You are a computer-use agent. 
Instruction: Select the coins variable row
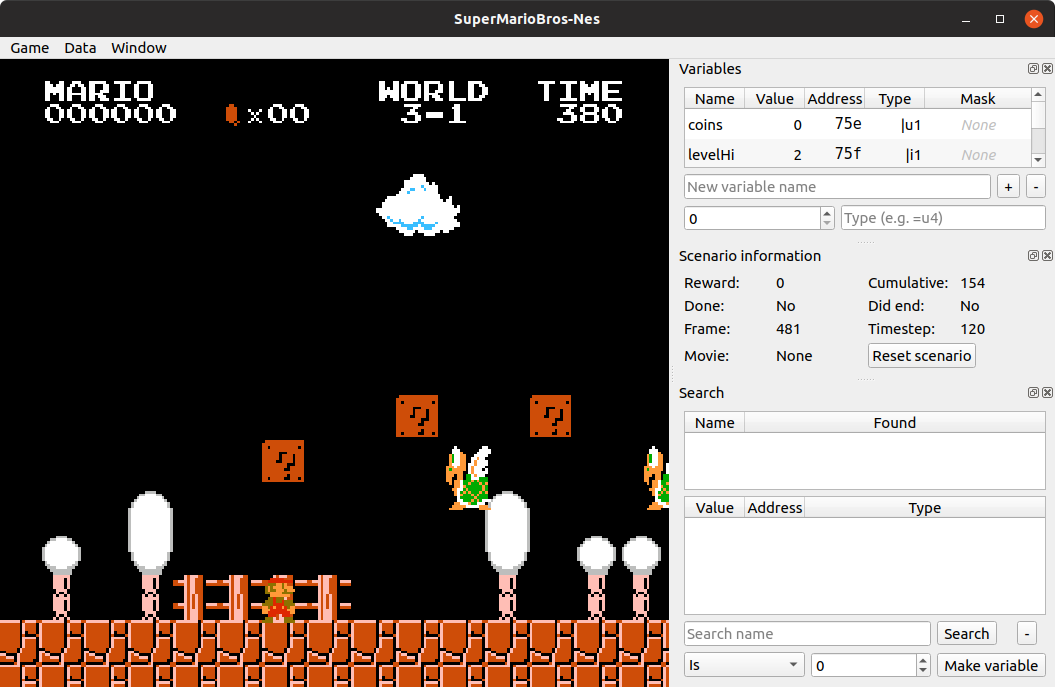(858, 124)
